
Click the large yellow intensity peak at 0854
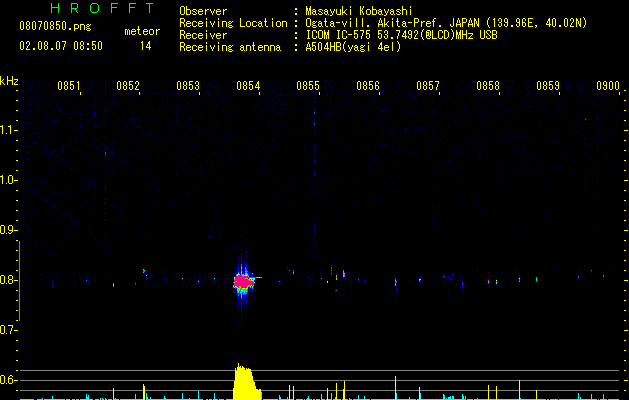246,382
